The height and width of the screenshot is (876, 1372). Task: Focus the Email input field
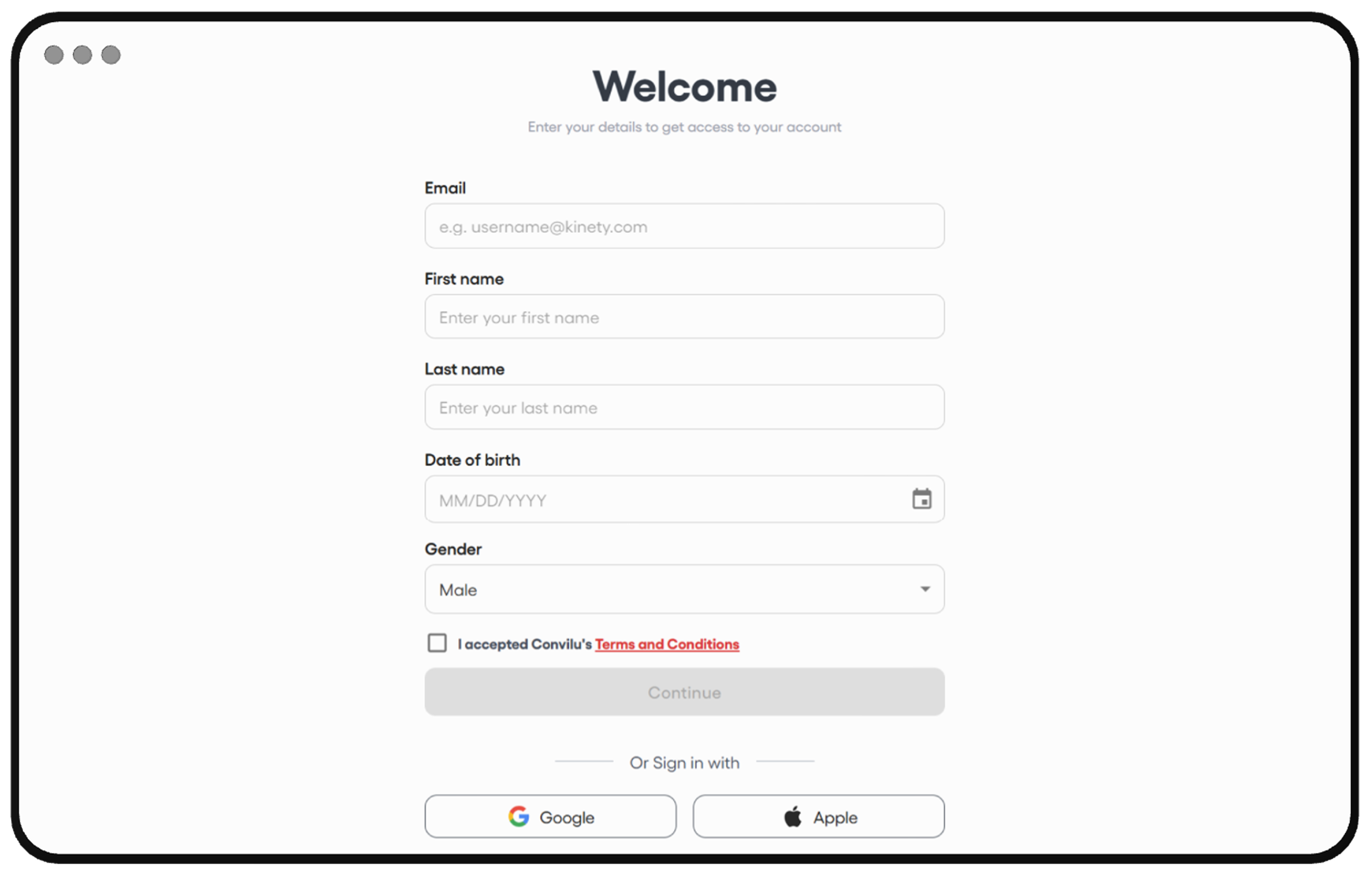683,226
